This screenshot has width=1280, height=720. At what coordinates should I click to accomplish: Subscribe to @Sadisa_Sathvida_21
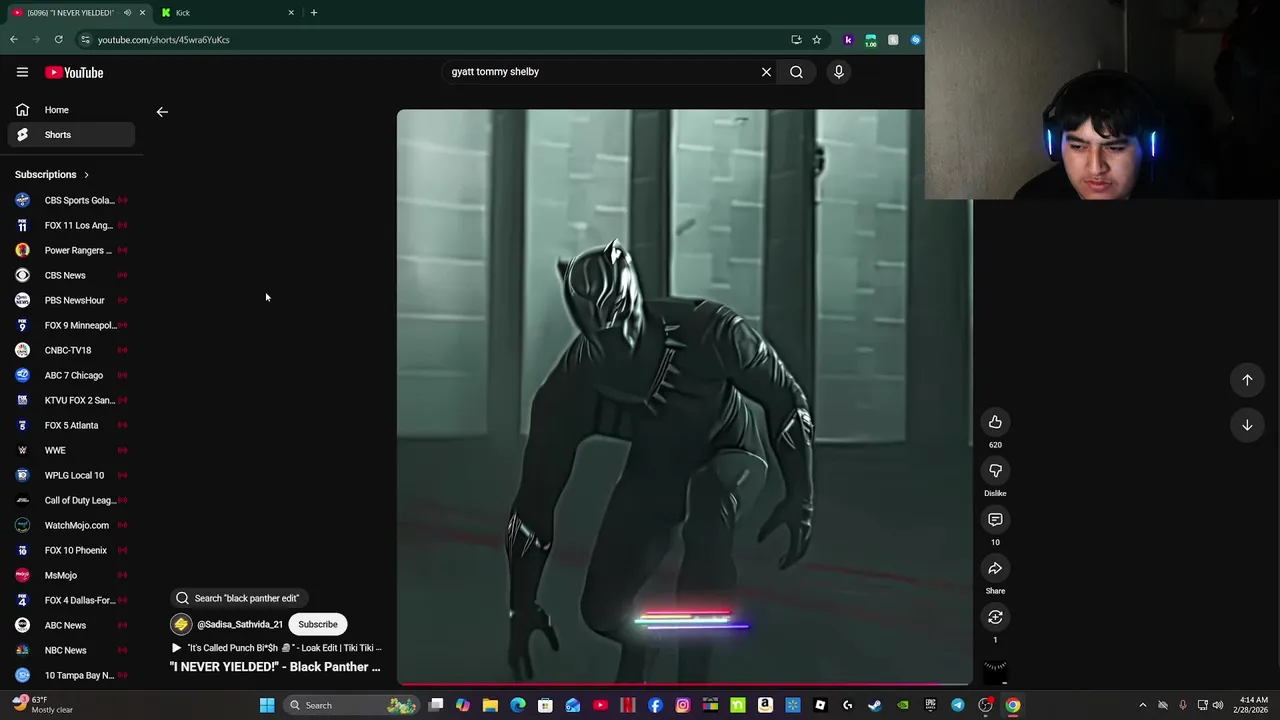[x=318, y=624]
